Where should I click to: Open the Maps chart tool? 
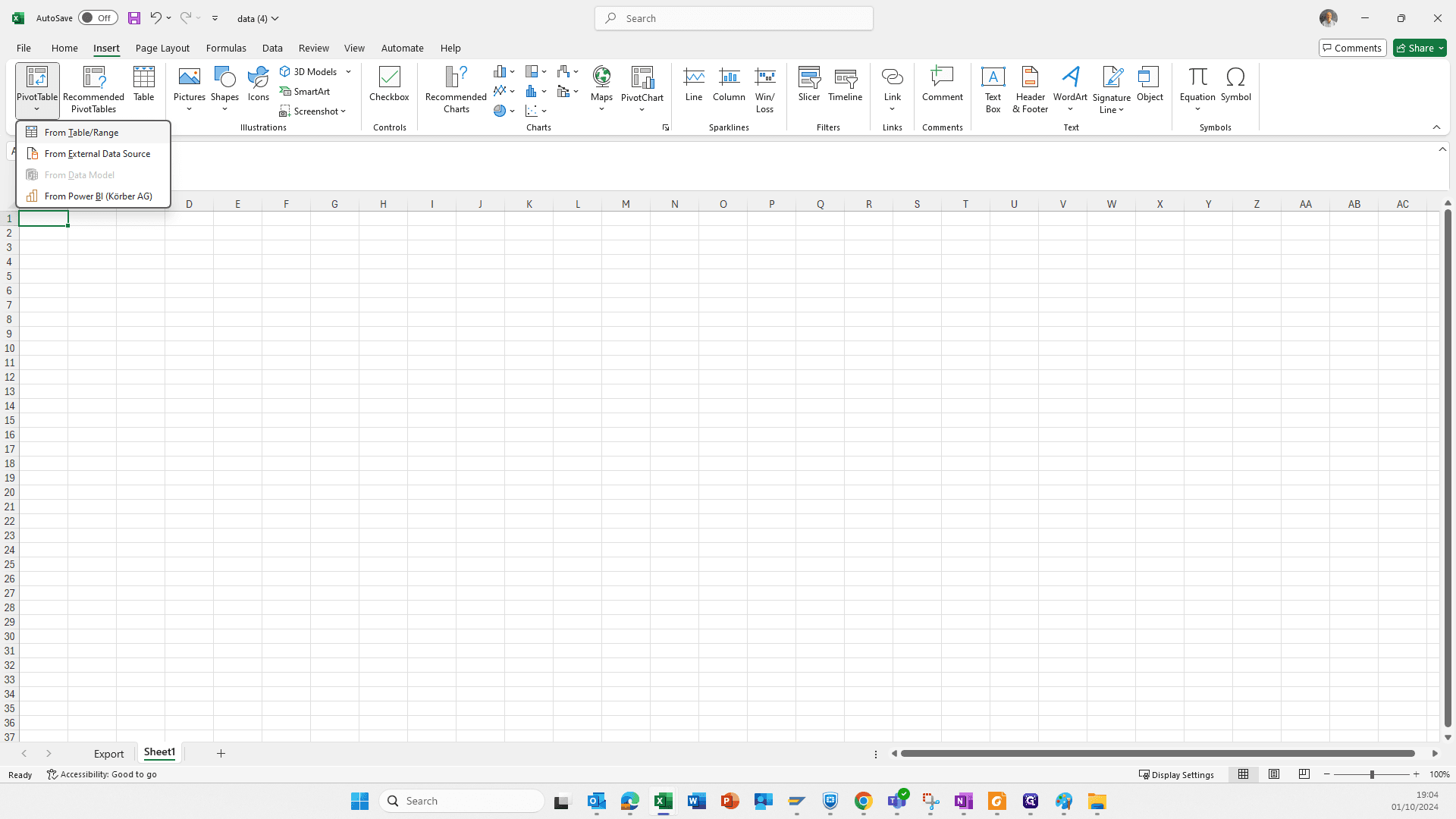[x=601, y=89]
